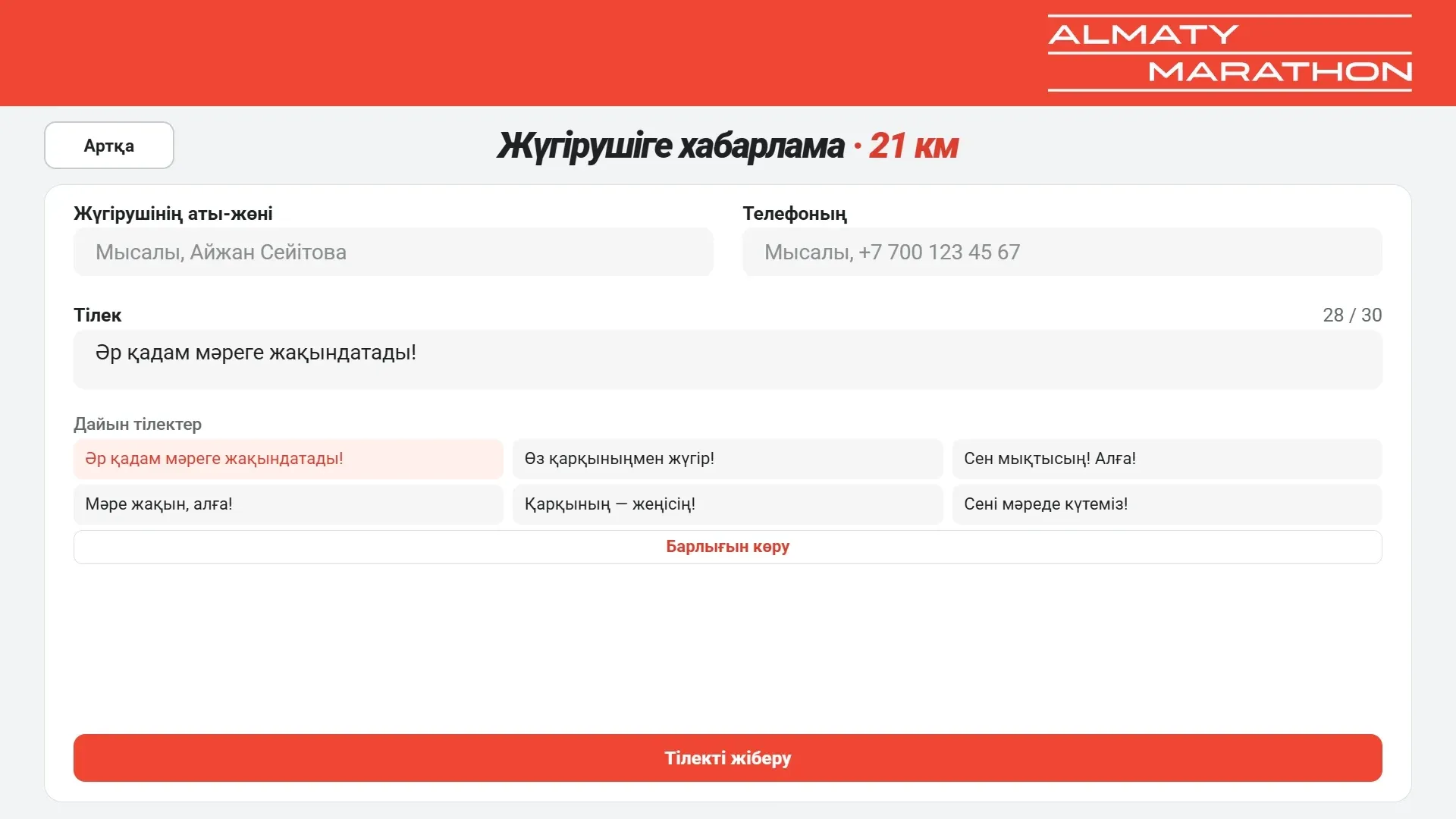Pick preset wish Сен мықтысың! Алға!
The height and width of the screenshot is (819, 1456).
1166,459
